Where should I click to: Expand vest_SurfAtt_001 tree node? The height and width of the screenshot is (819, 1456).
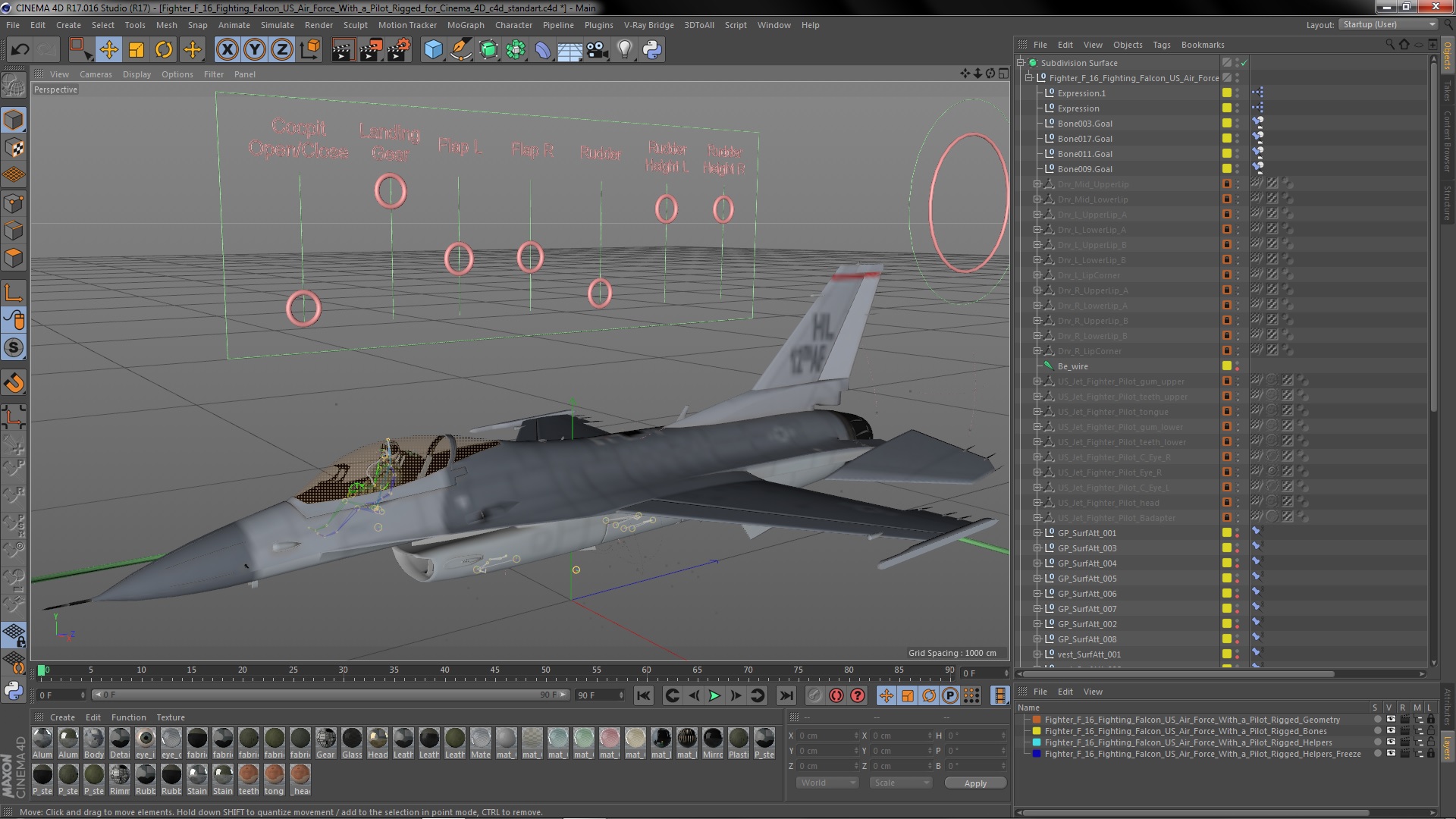1037,654
